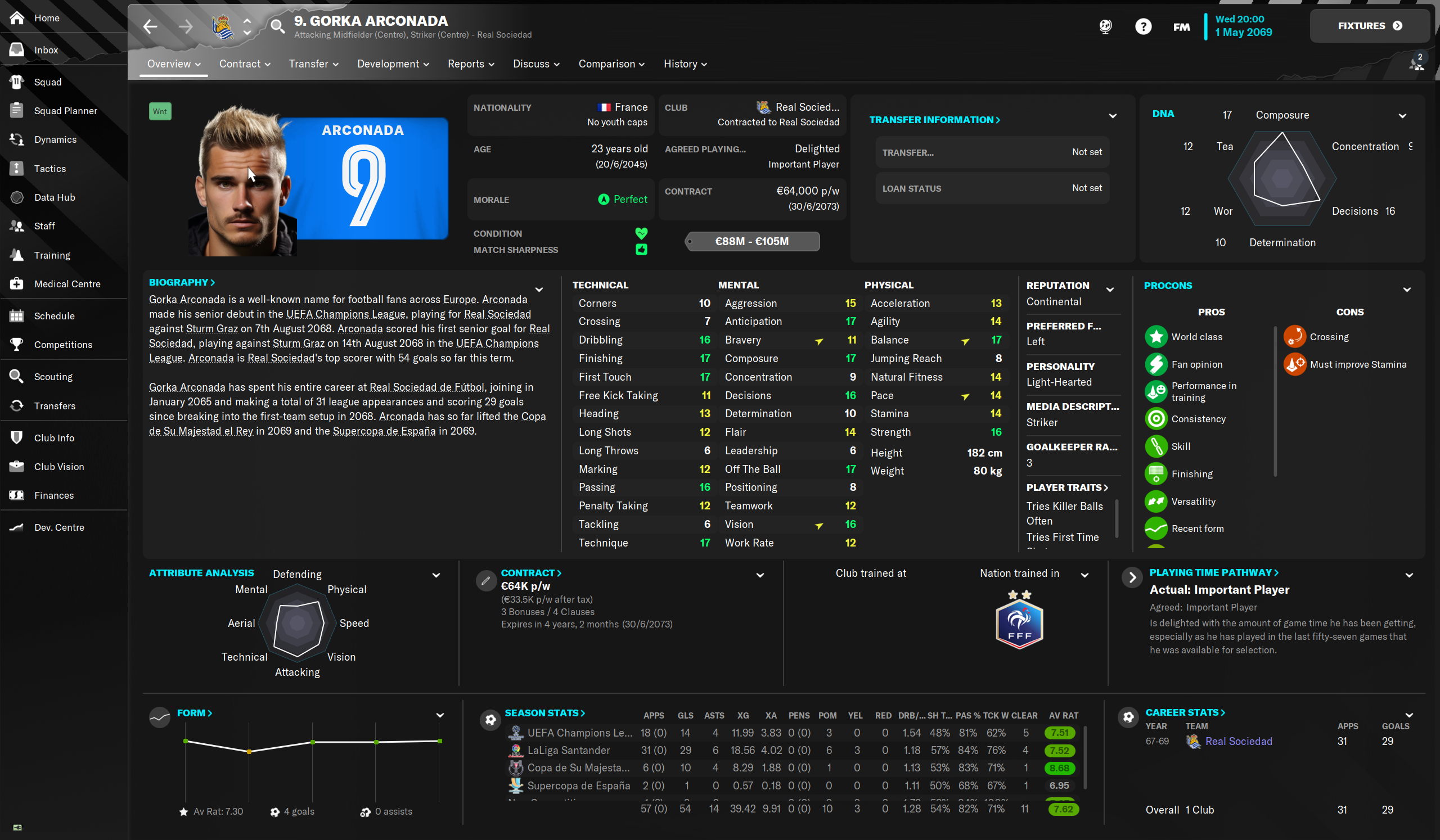Open the notifications icon with badge 2
The image size is (1440, 840).
pyautogui.click(x=1416, y=62)
